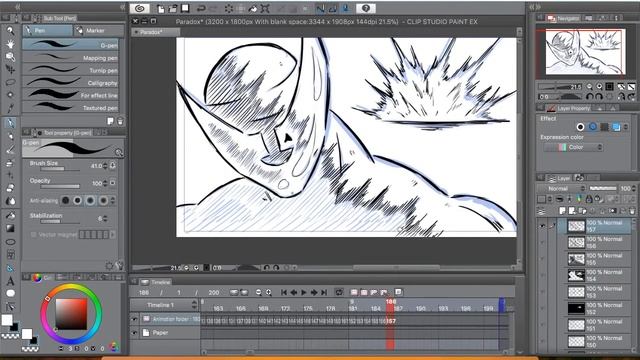The width and height of the screenshot is (640, 360).
Task: Click the Scale/Rotate transform icon
Action: pyautogui.click(x=265, y=9)
